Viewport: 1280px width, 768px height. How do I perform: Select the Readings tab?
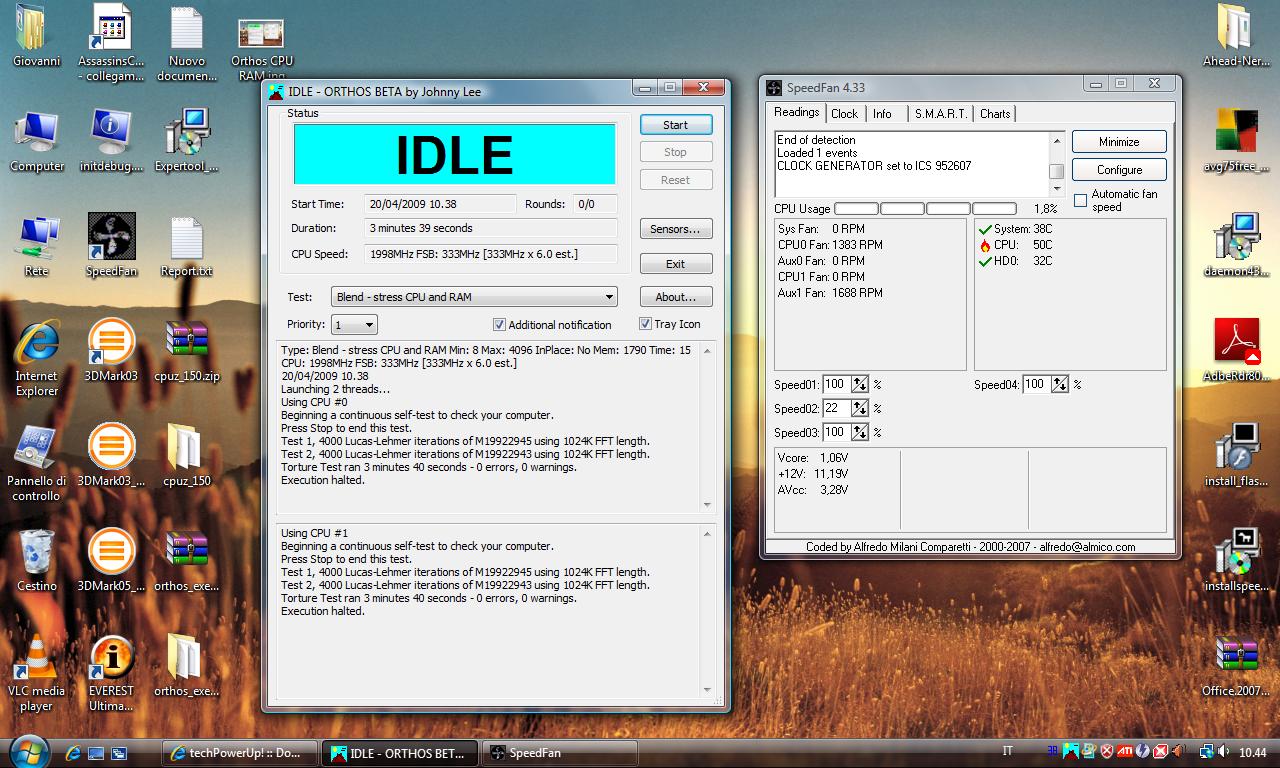tap(797, 112)
